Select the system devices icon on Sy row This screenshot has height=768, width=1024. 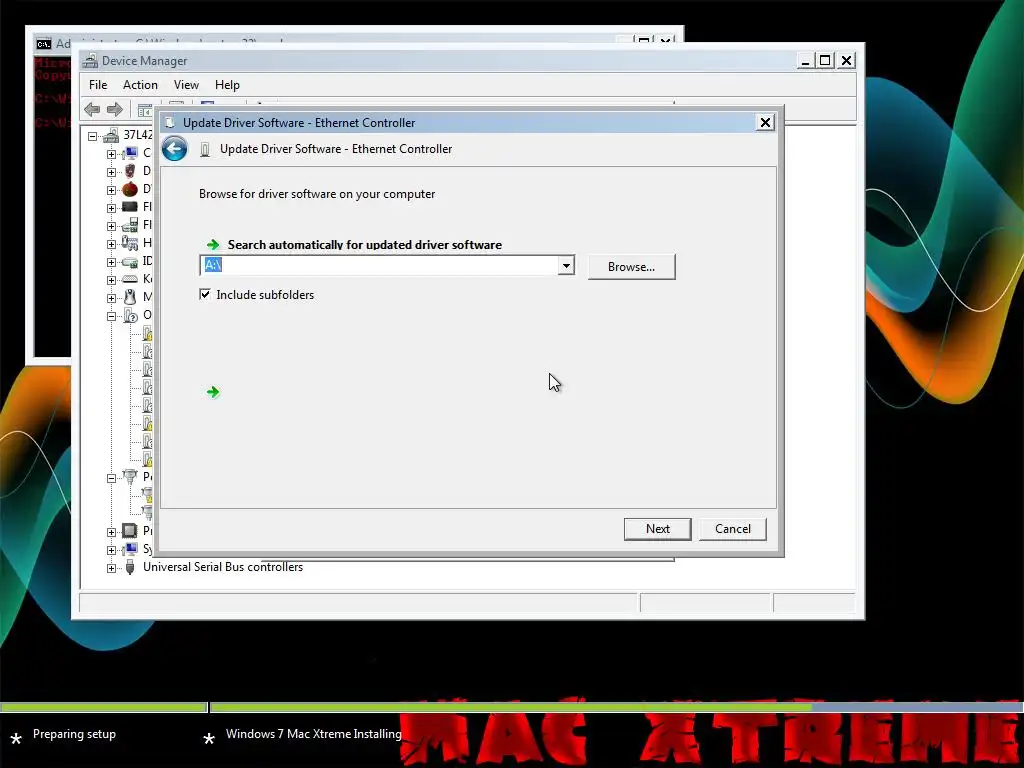pyautogui.click(x=130, y=549)
